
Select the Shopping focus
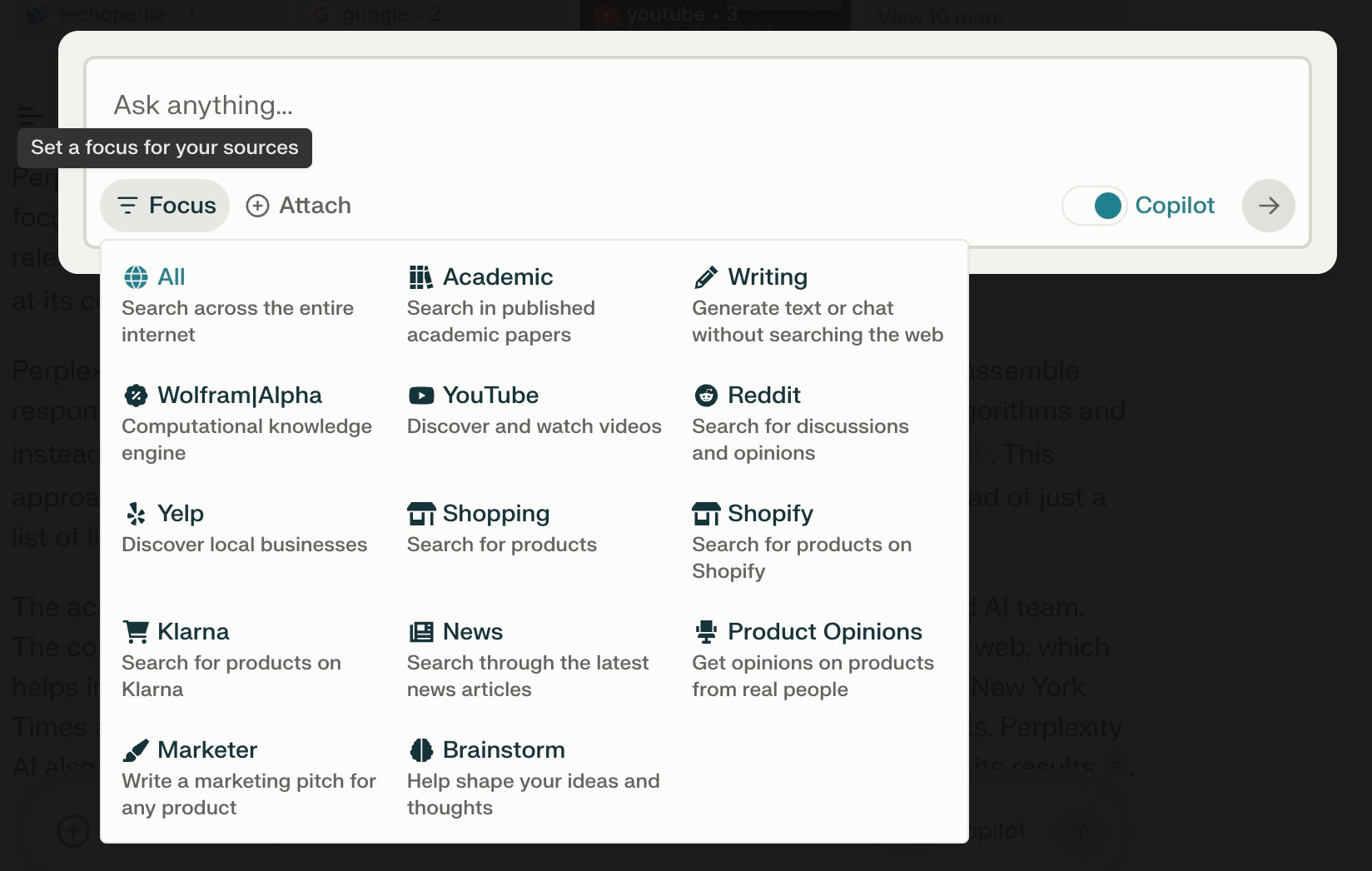point(534,528)
